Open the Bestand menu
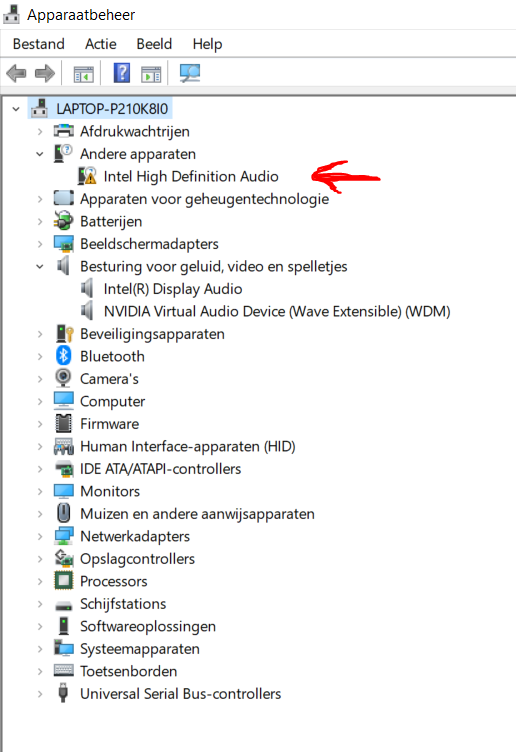The image size is (516, 752). [x=39, y=44]
